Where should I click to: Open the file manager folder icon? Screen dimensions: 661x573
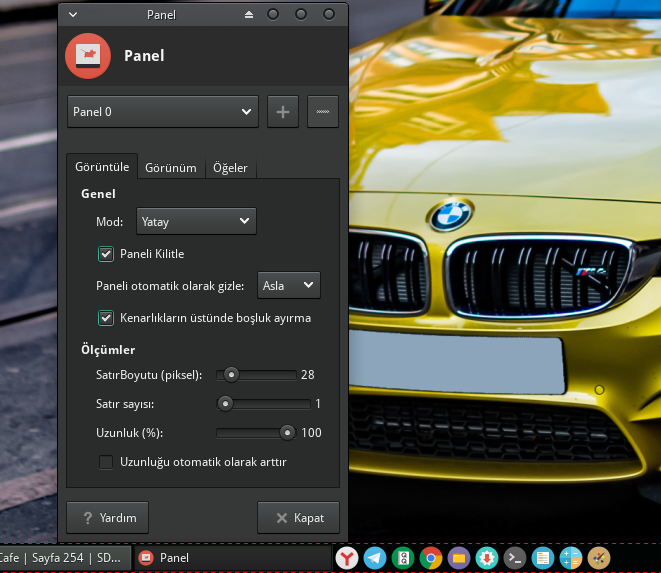pos(459,558)
